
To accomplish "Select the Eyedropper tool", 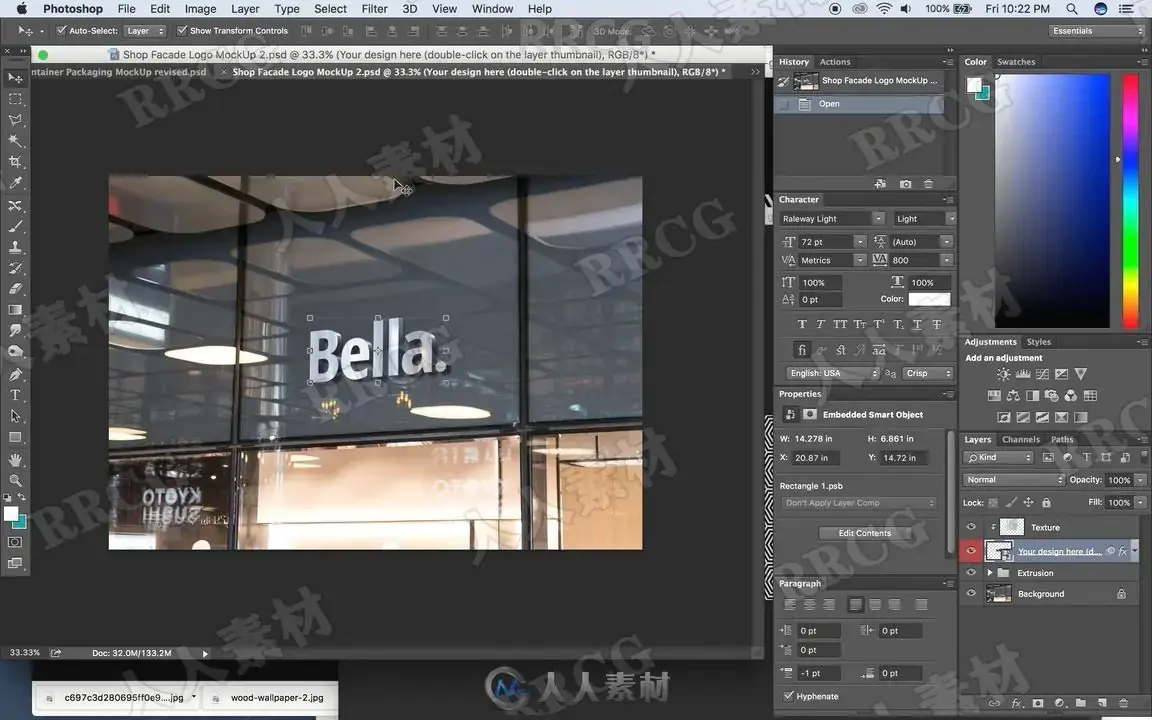I will [x=15, y=183].
